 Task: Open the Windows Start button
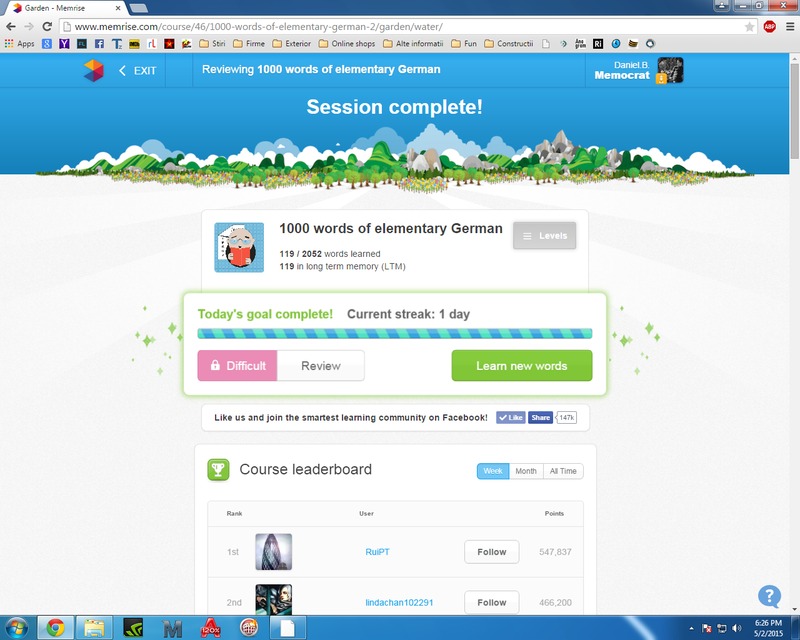[16, 628]
